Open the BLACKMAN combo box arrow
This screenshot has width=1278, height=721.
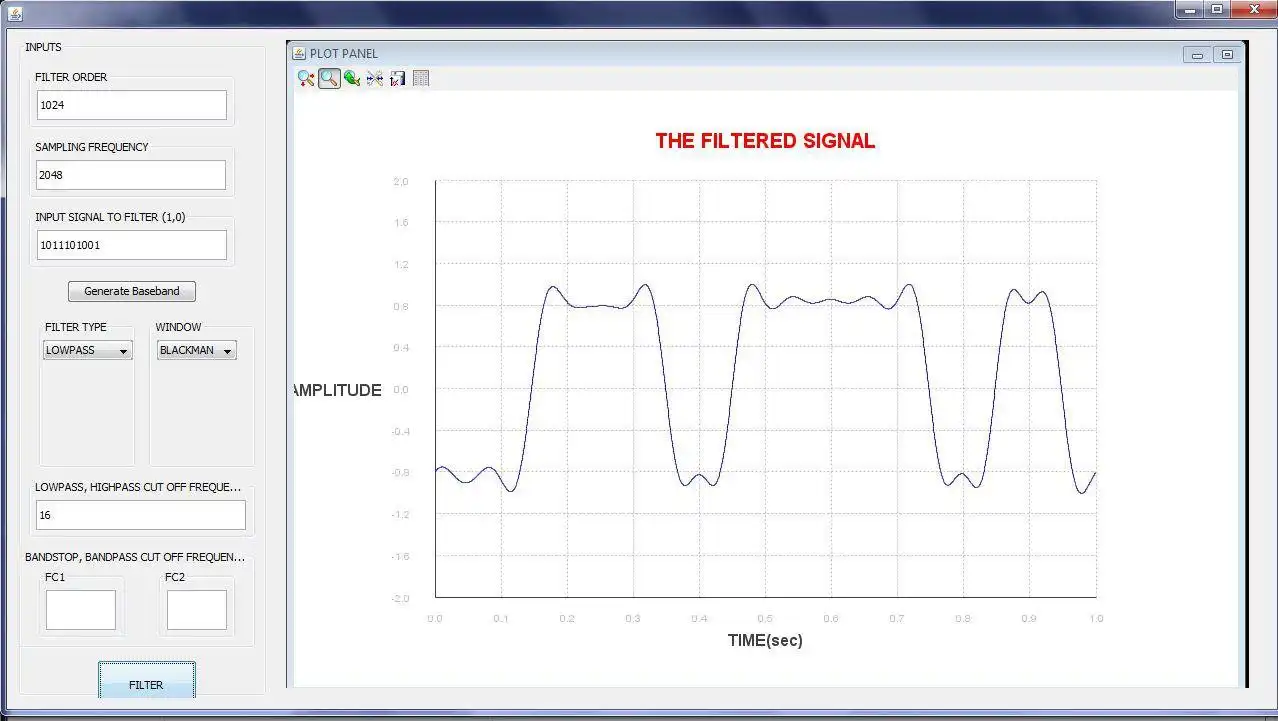[x=228, y=350]
